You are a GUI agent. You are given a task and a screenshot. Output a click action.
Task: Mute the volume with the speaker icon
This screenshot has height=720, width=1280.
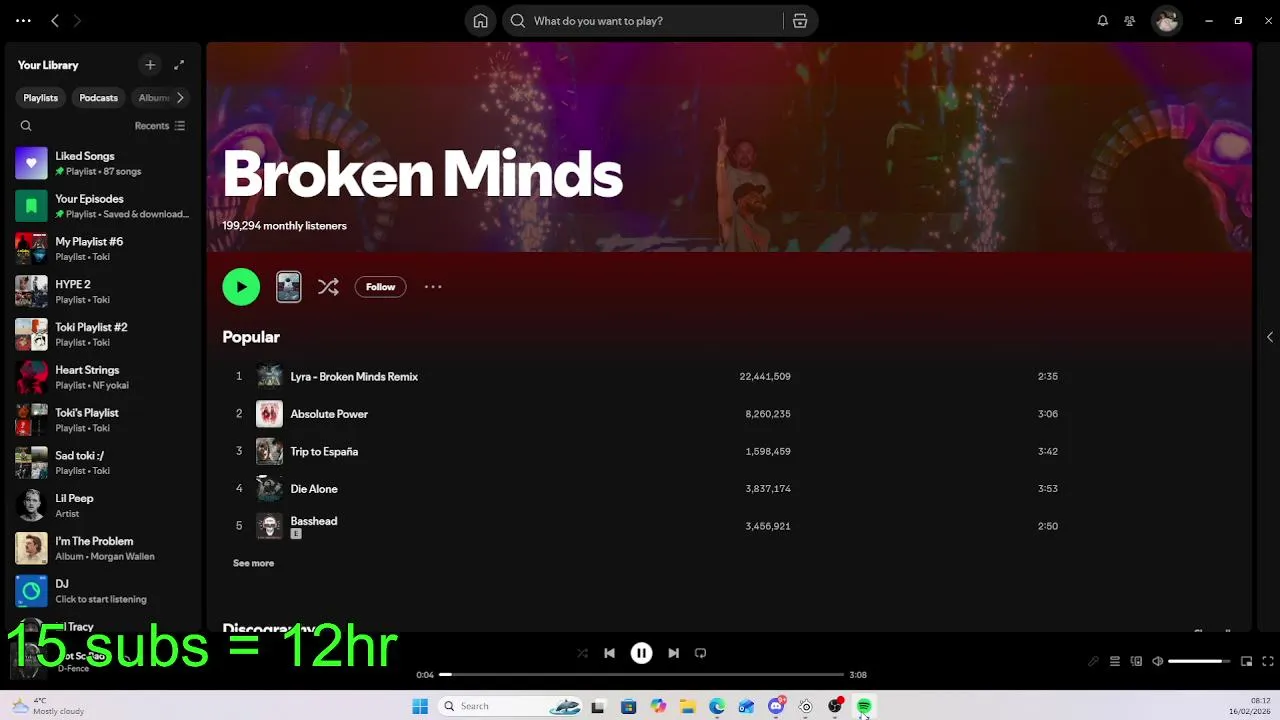(x=1158, y=661)
